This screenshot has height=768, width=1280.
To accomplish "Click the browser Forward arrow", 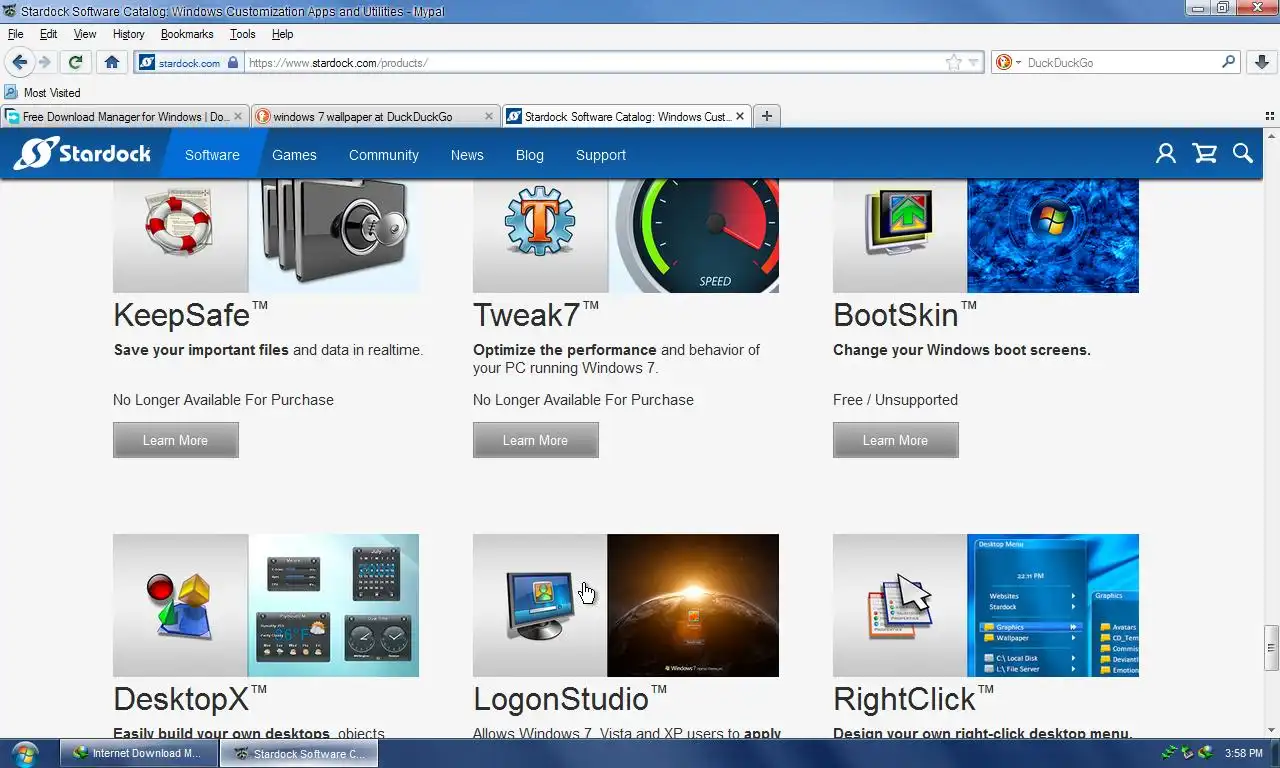I will coord(45,62).
